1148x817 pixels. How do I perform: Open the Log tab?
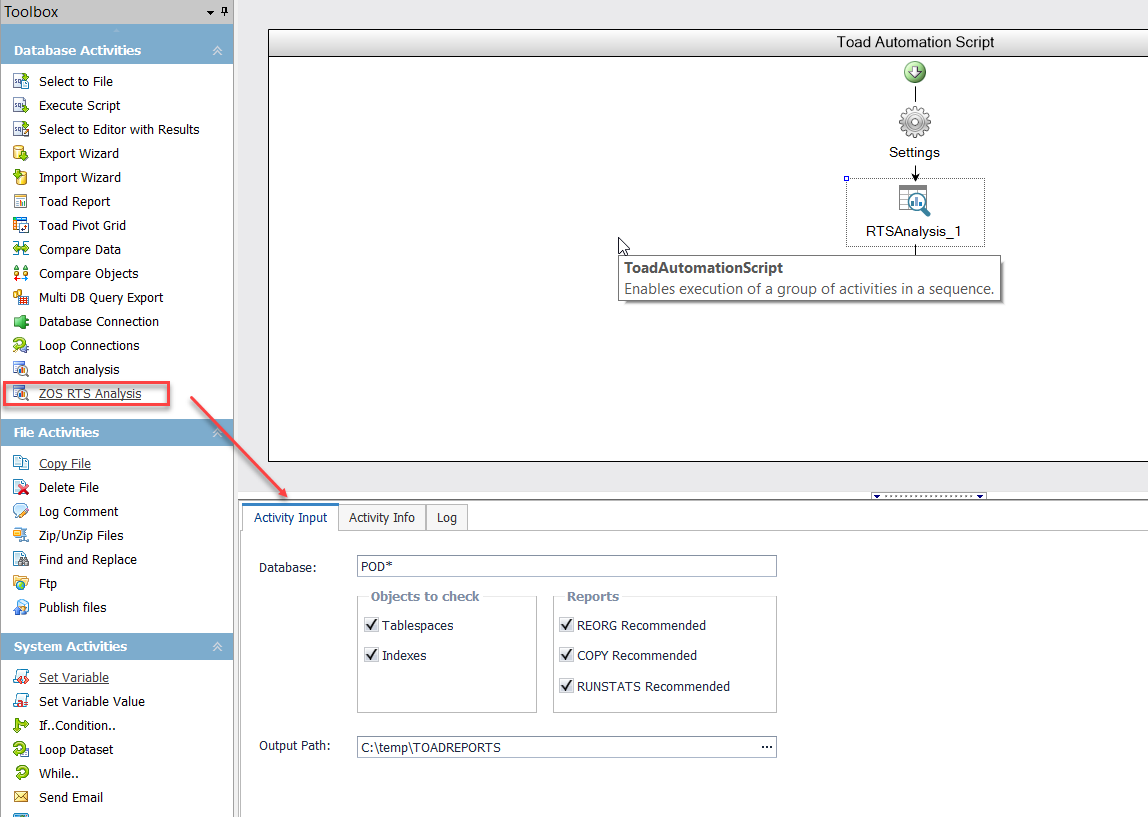pos(447,518)
